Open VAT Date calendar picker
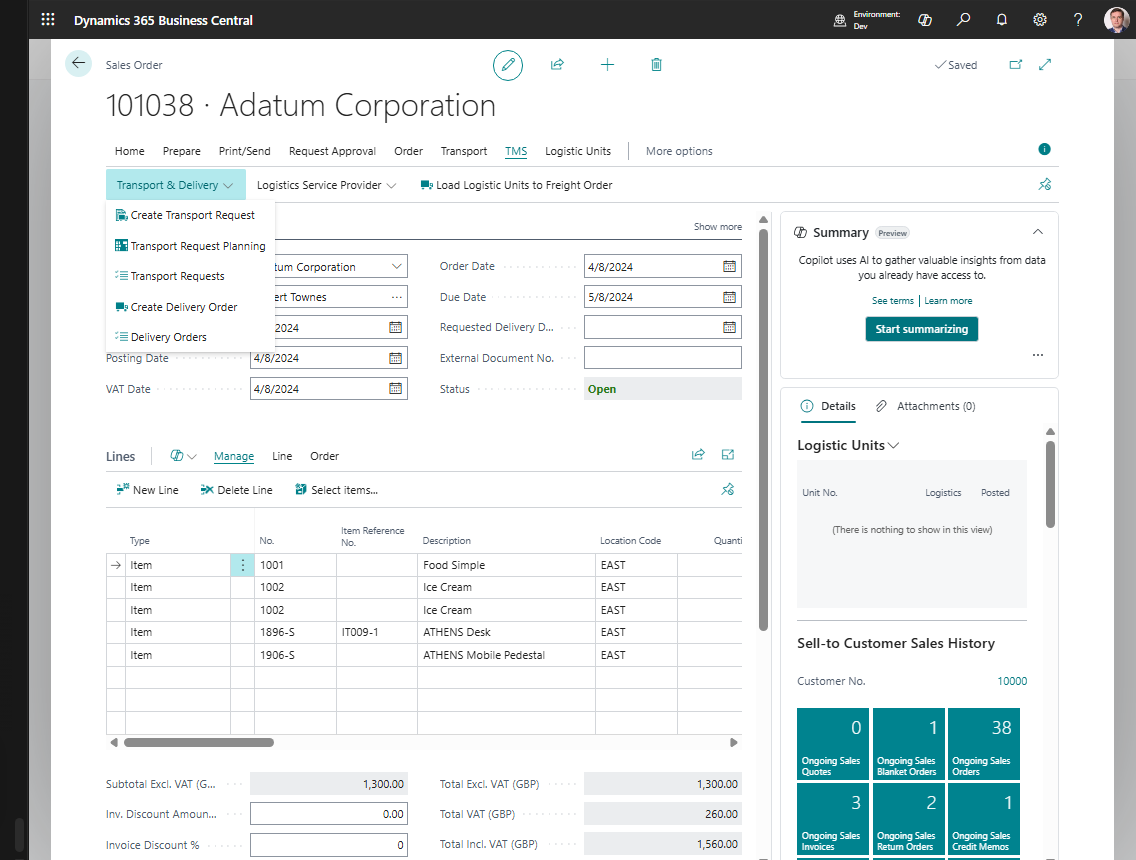1136x860 pixels. (x=396, y=388)
